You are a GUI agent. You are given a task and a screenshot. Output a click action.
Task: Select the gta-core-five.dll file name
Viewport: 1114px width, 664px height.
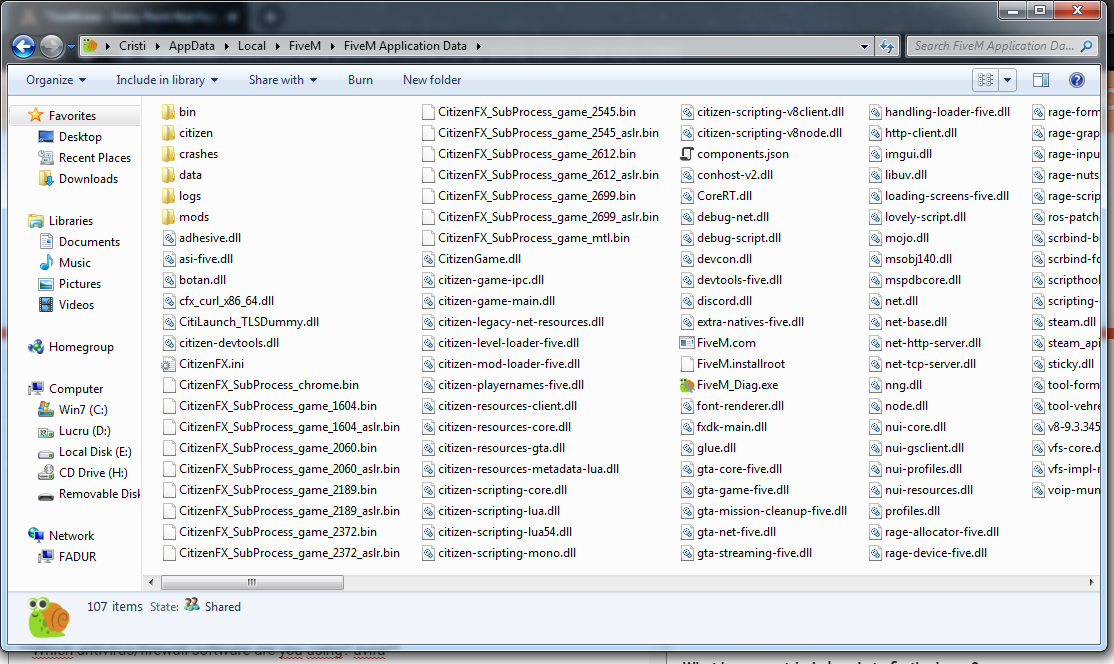coord(739,469)
